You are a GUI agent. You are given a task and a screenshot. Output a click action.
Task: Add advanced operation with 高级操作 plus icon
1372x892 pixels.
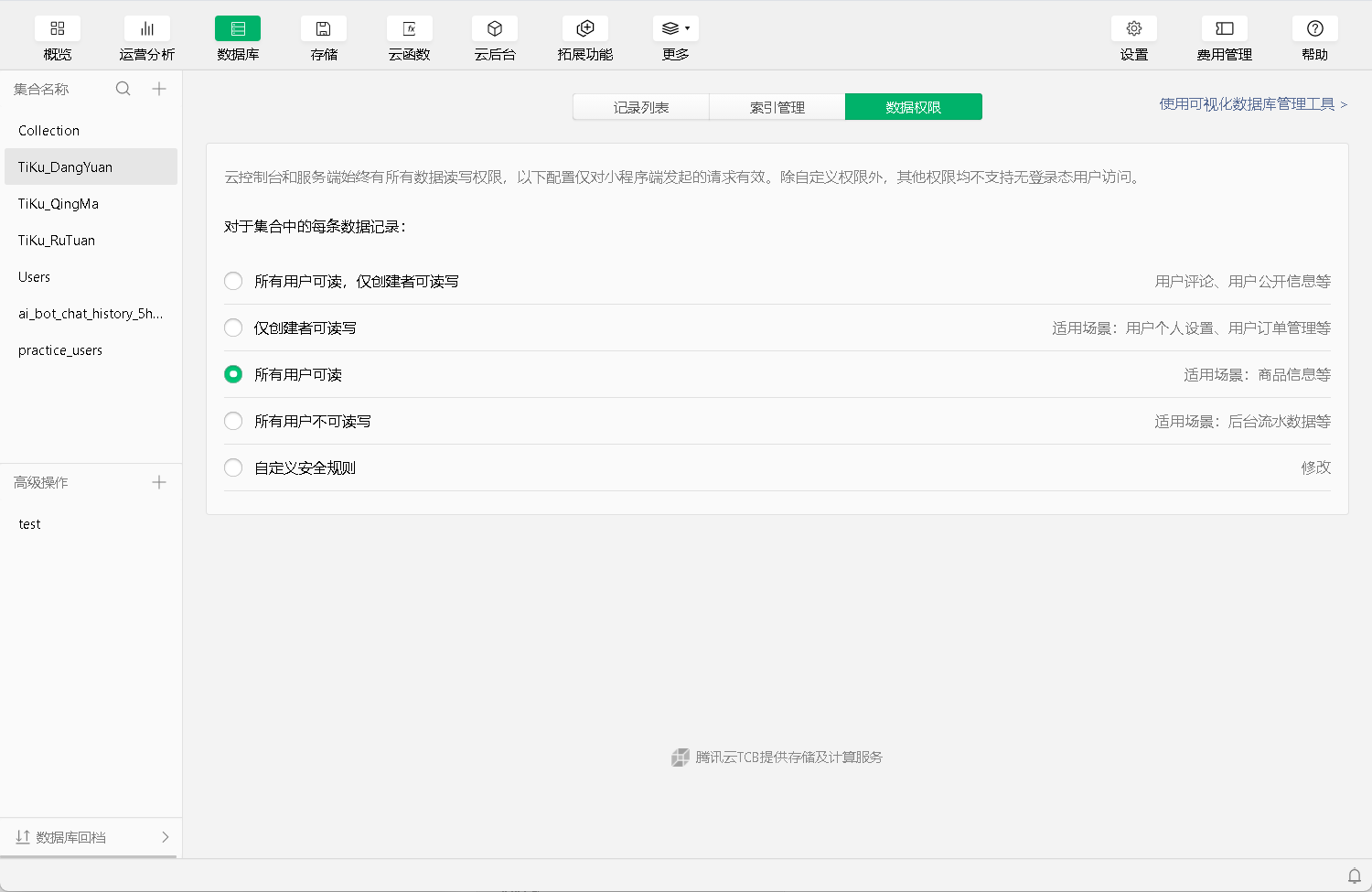[159, 482]
